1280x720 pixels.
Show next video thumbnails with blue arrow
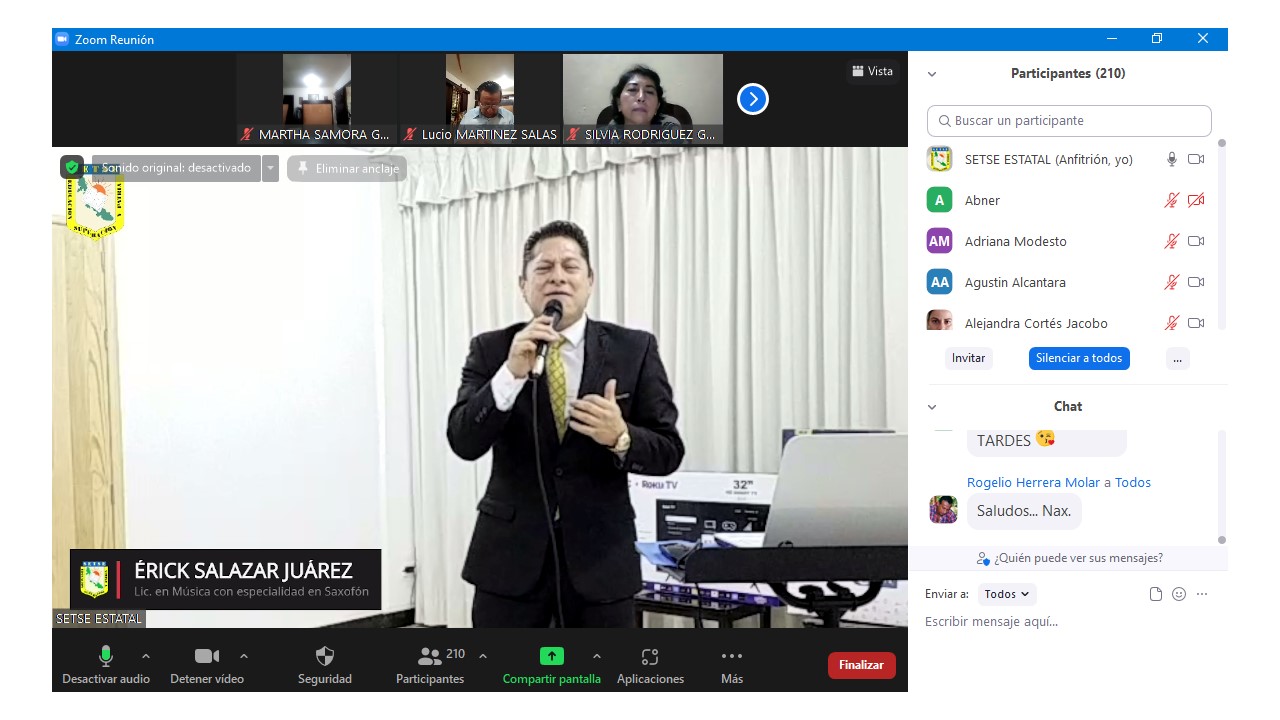753,99
